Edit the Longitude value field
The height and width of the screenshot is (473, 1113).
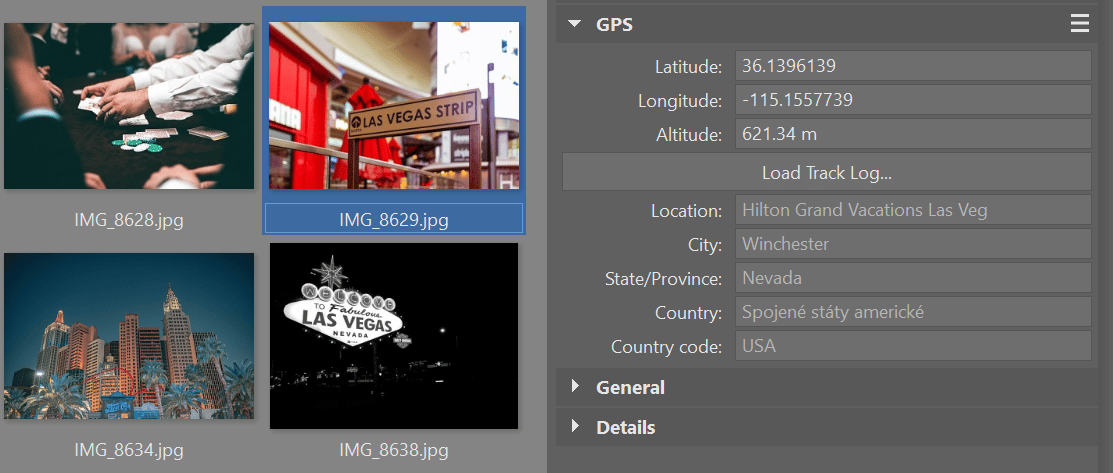(913, 99)
